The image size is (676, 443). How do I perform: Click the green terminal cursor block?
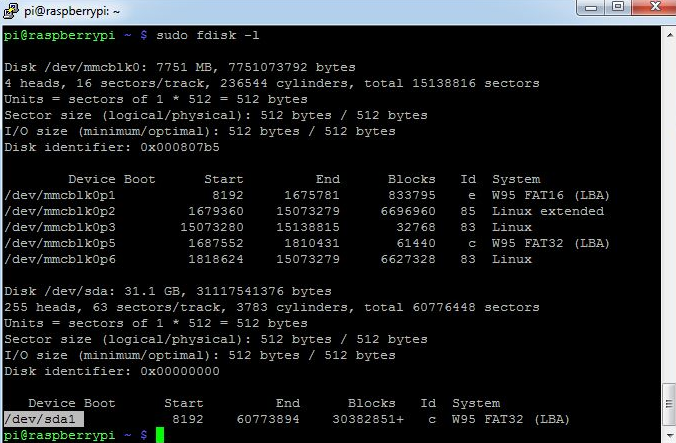[x=160, y=435]
